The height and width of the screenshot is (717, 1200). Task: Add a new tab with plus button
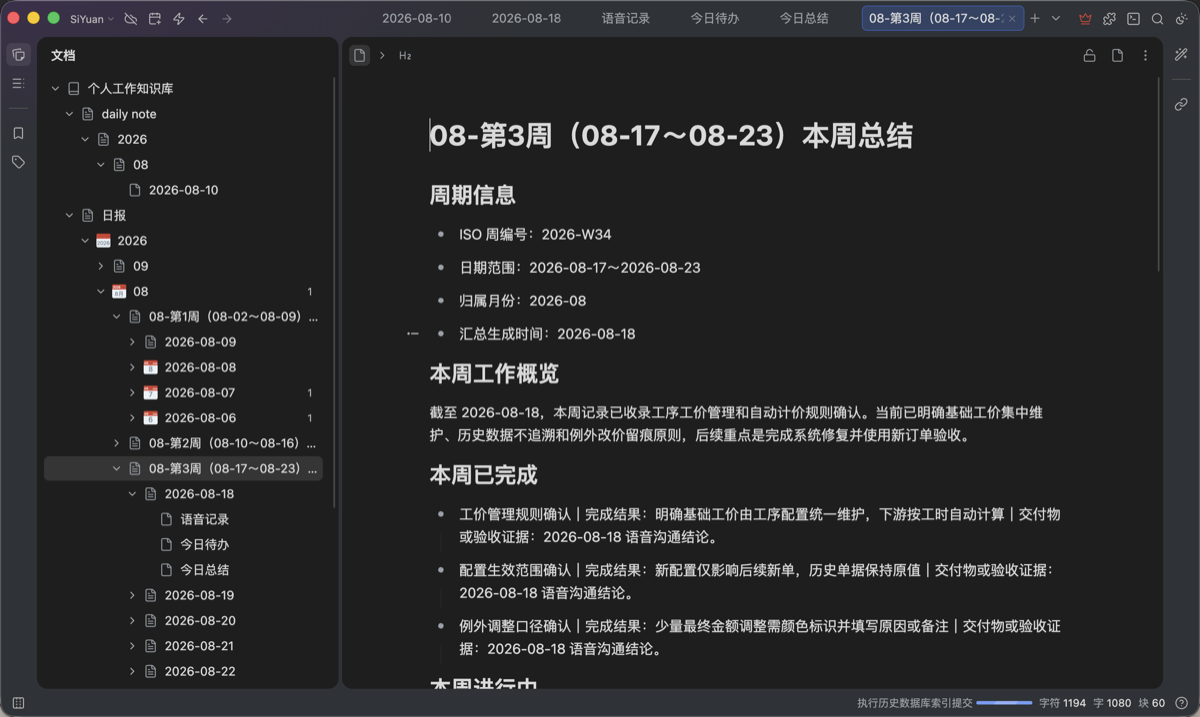coord(1035,19)
